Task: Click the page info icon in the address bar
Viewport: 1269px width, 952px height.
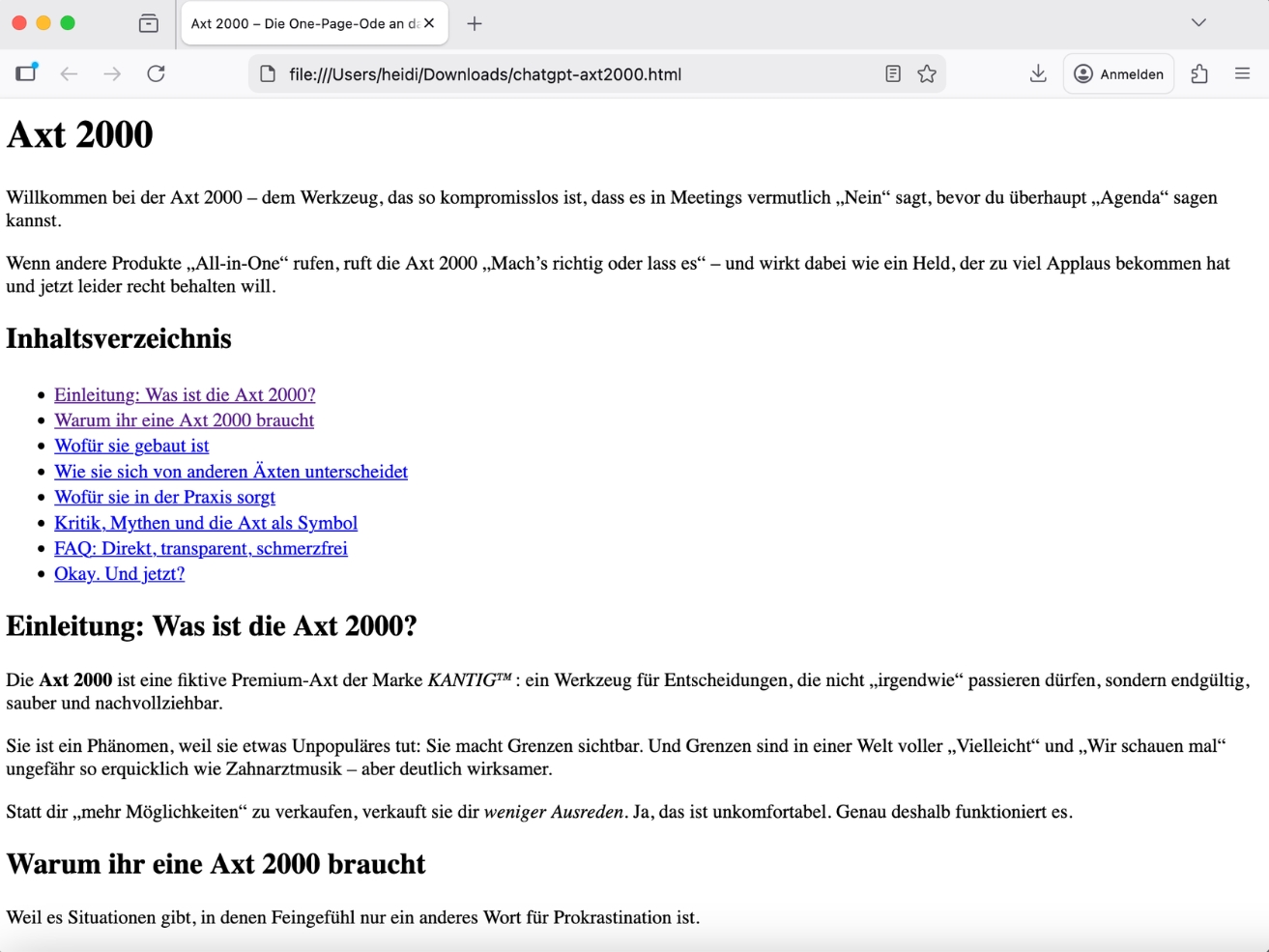Action: [x=268, y=73]
